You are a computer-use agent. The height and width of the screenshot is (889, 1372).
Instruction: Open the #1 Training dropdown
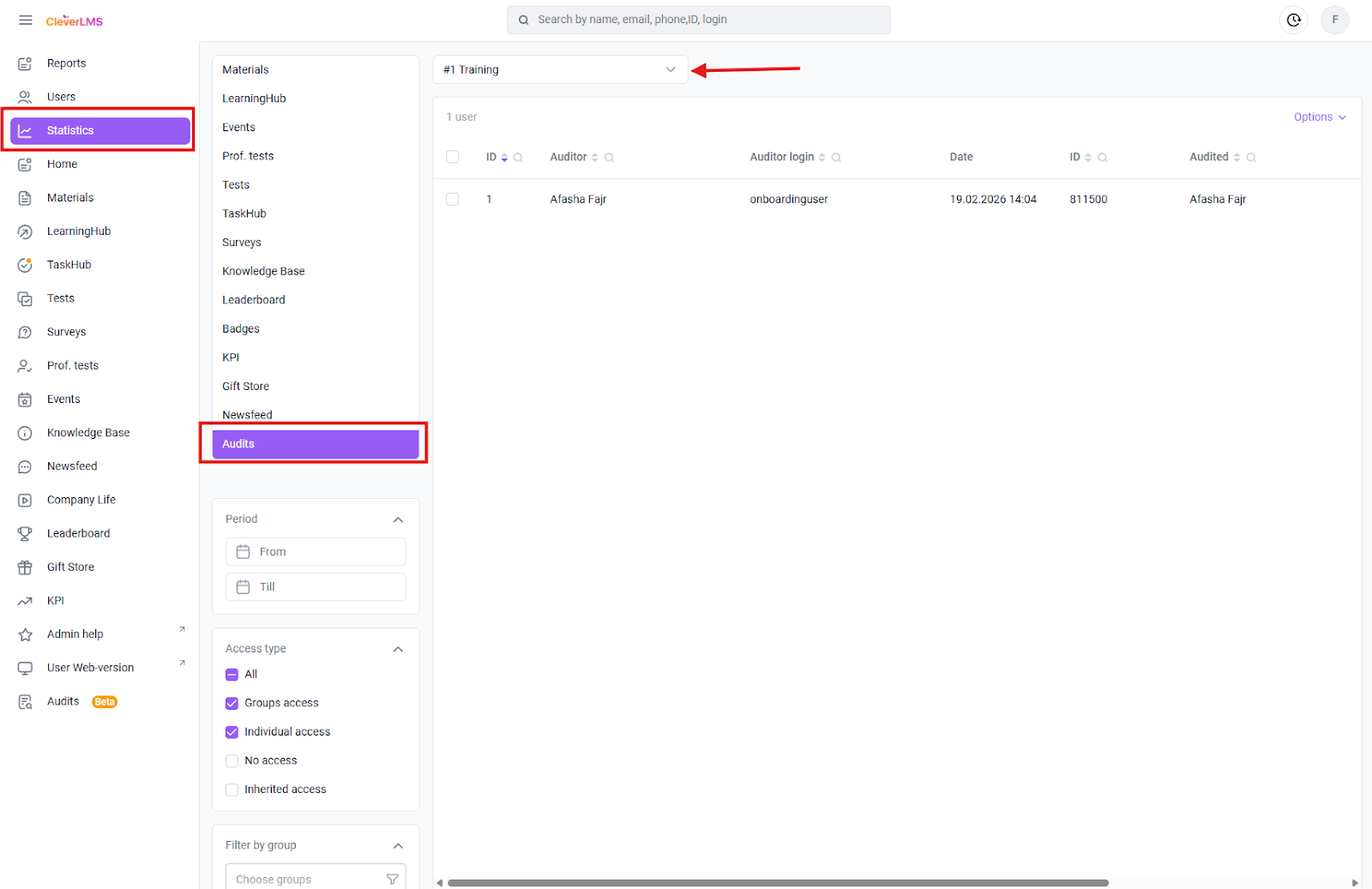(x=559, y=69)
